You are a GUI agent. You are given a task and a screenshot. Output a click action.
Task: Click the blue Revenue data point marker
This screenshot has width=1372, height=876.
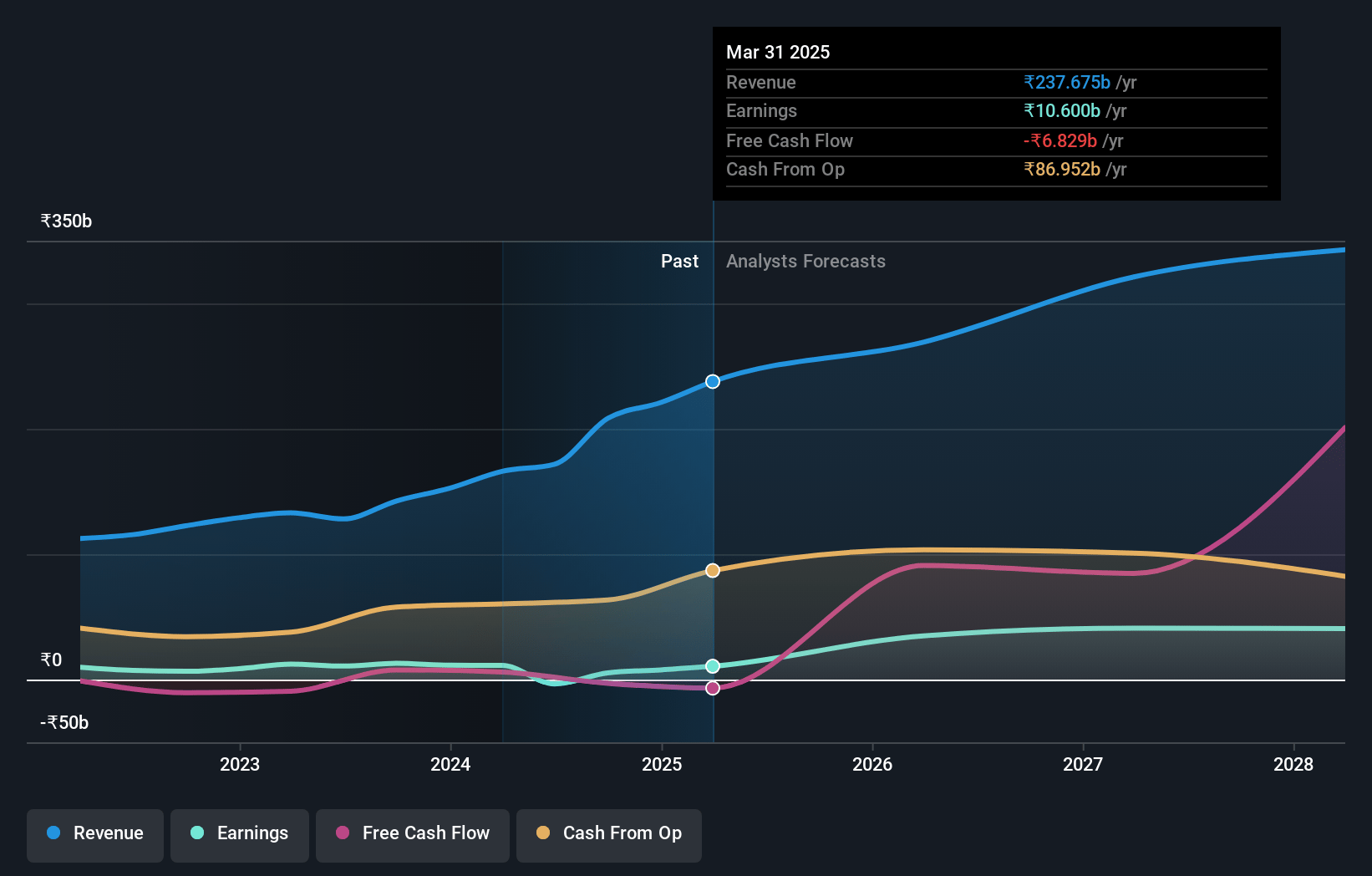[713, 381]
